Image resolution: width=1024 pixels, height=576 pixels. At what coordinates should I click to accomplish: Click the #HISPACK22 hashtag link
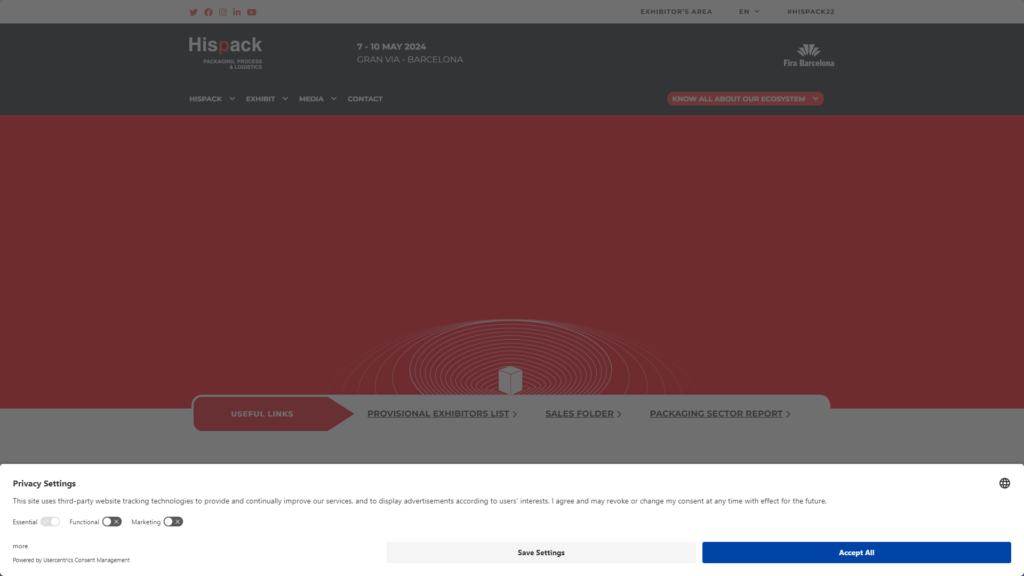[810, 12]
